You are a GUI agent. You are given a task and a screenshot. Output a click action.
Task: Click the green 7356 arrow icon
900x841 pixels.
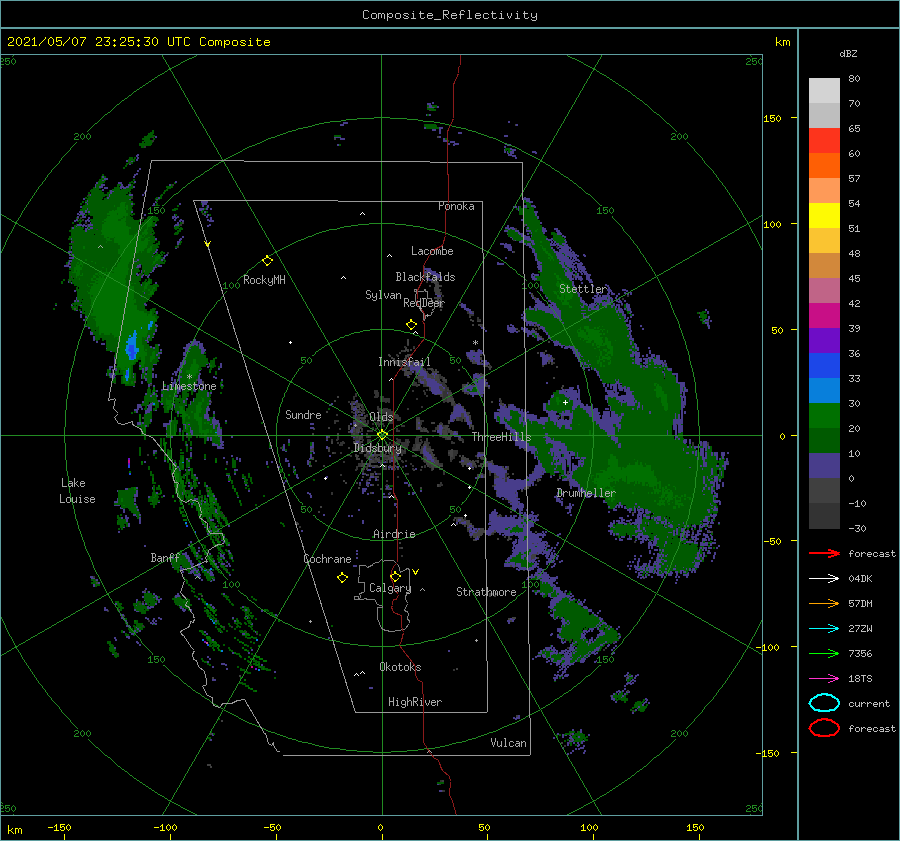(x=824, y=653)
